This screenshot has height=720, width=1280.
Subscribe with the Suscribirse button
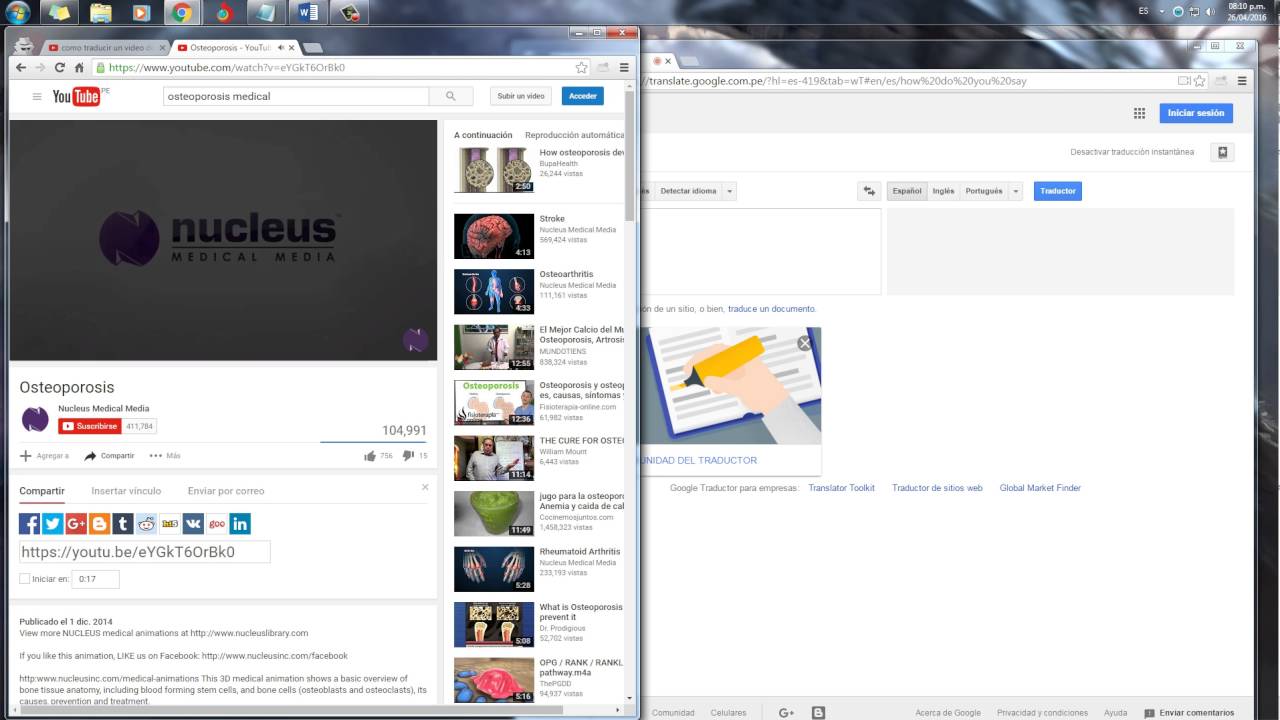point(89,426)
